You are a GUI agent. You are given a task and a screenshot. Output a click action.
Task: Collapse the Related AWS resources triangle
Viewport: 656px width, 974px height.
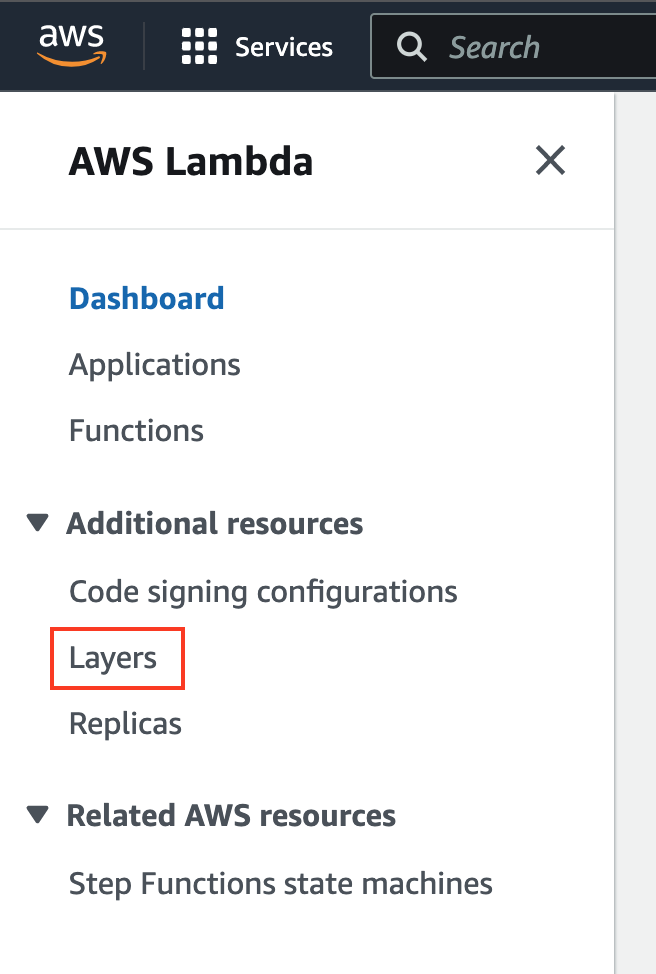coord(38,814)
